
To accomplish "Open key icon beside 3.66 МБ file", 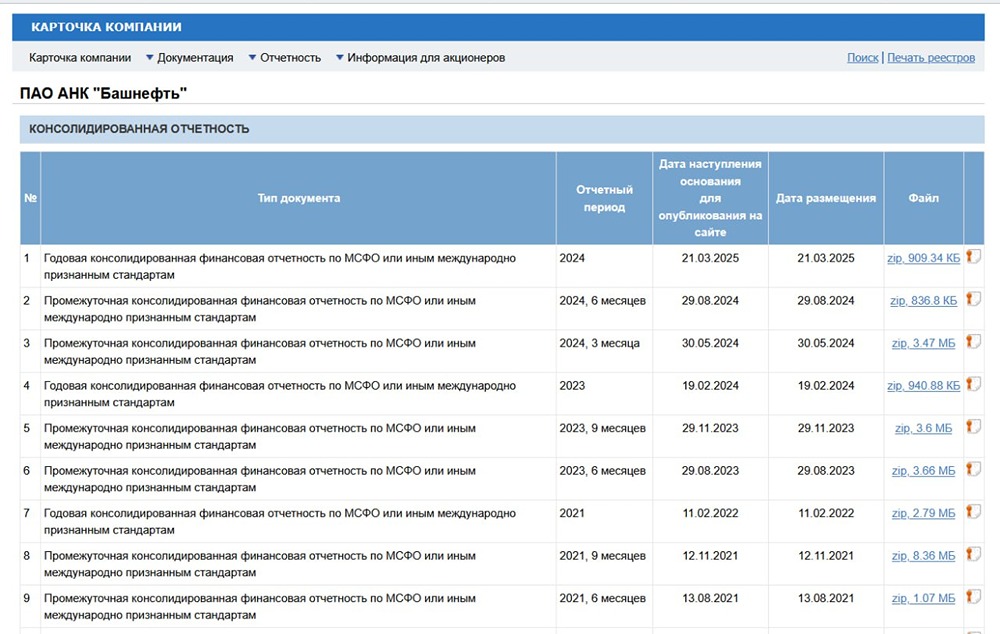I will (973, 469).
